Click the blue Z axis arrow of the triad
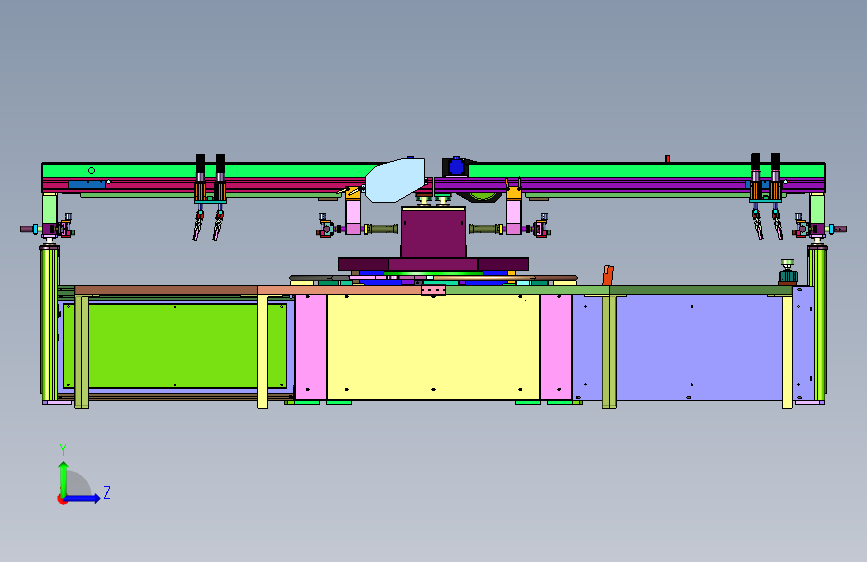The image size is (867, 562). [x=84, y=498]
